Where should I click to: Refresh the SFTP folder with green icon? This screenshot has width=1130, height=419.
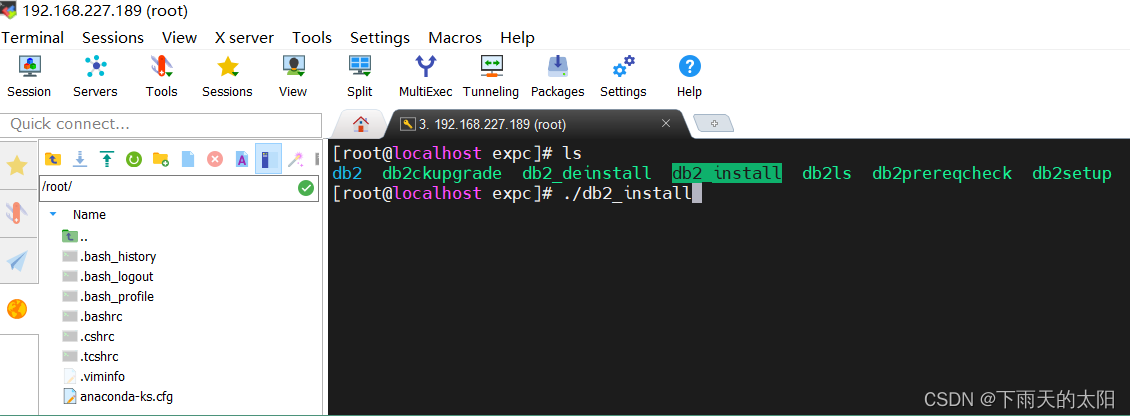coord(134,159)
